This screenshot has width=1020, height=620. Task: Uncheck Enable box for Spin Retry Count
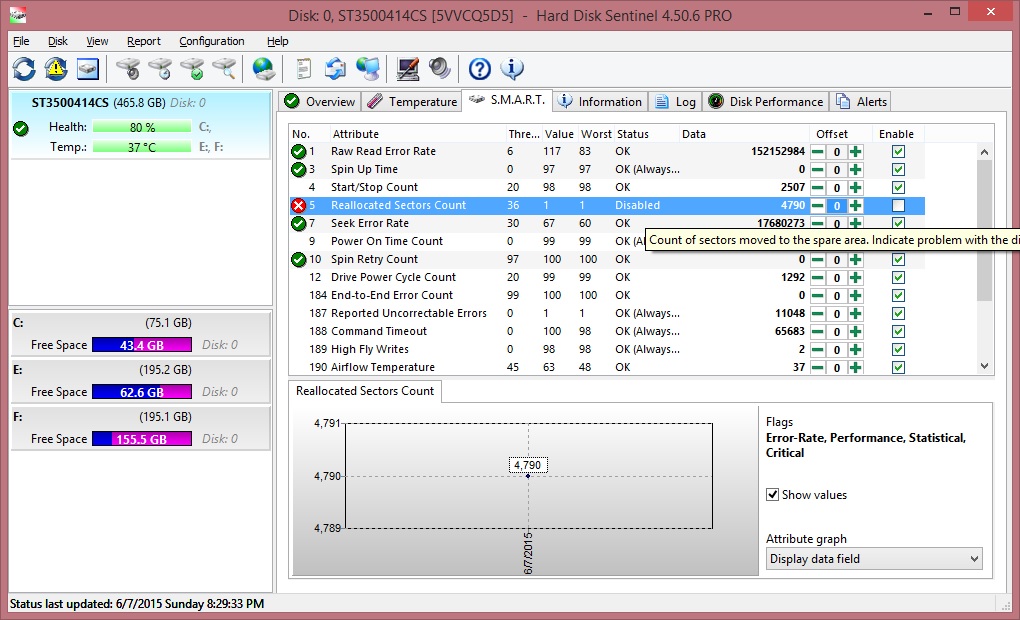[x=898, y=260]
